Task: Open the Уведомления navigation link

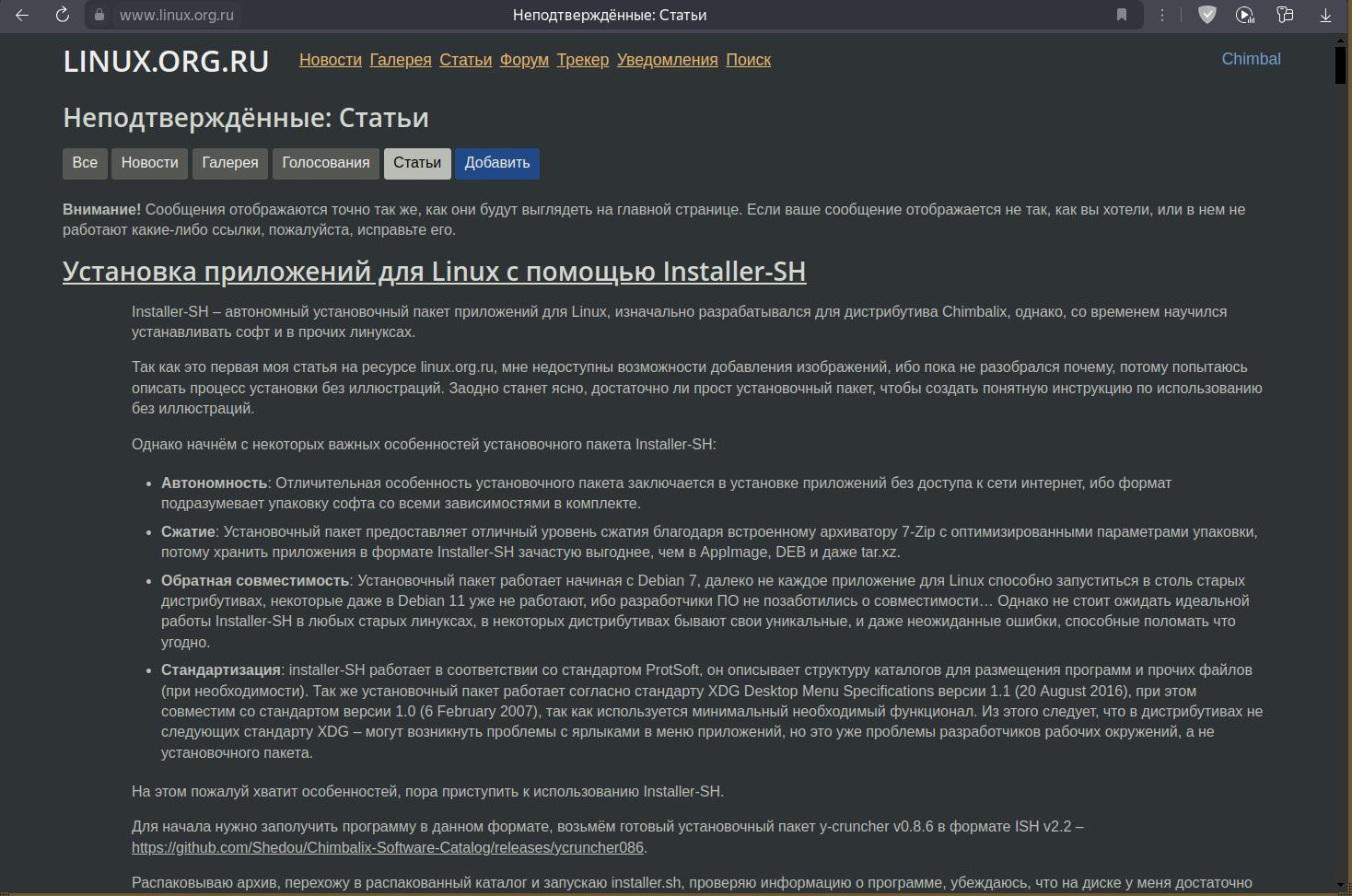Action: coord(668,60)
